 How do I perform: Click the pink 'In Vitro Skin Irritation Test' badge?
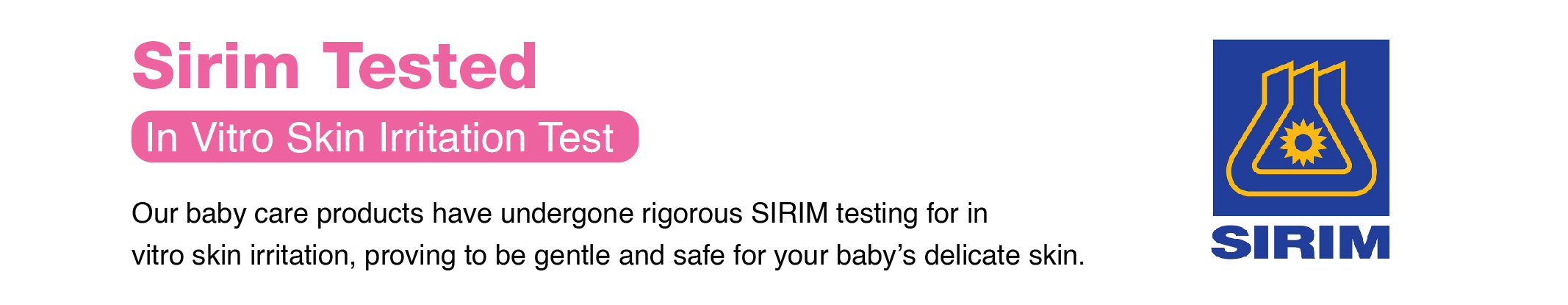(x=385, y=137)
